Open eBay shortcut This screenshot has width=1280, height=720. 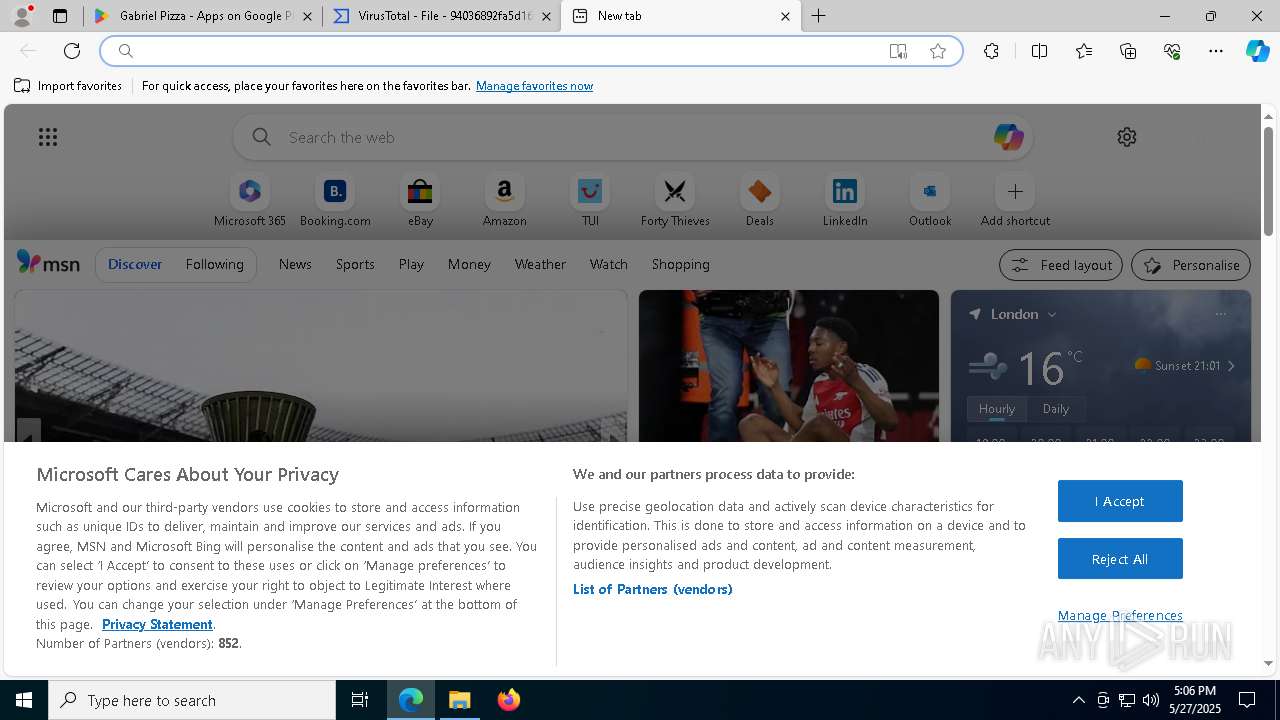pyautogui.click(x=420, y=201)
